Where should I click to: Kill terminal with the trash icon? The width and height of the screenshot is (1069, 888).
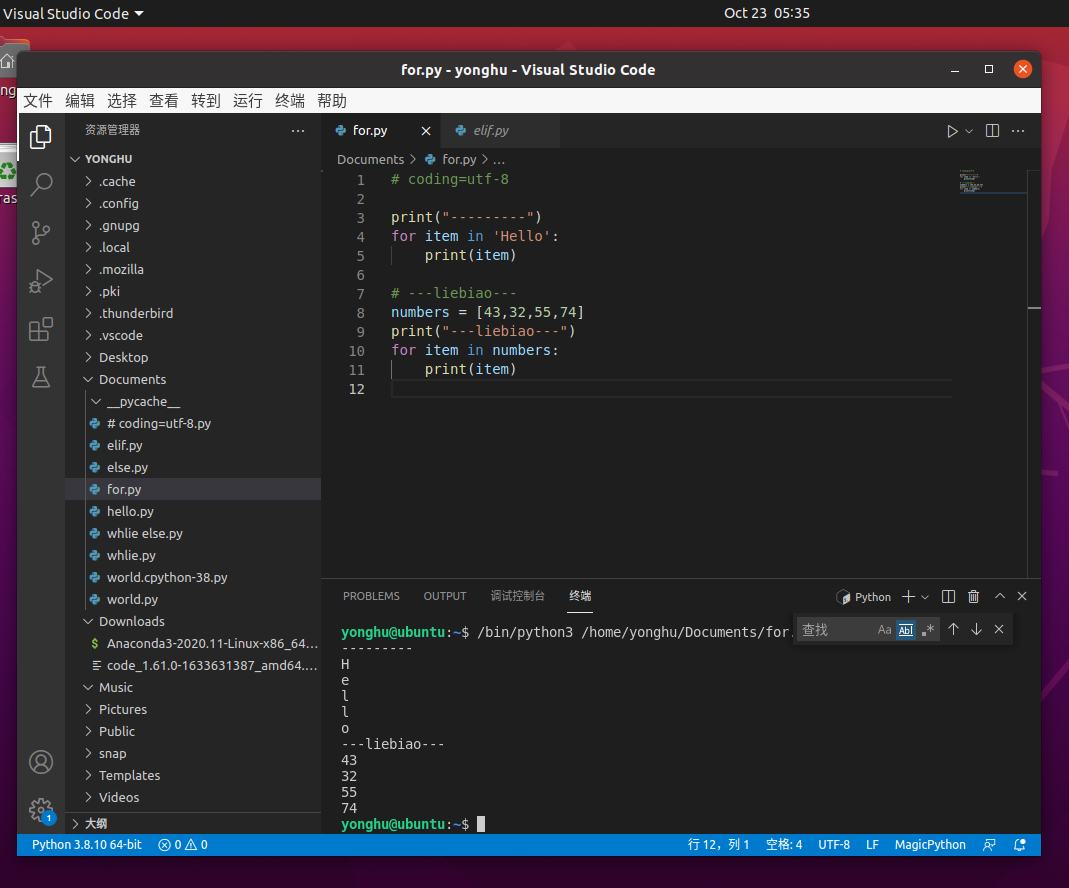coord(974,597)
